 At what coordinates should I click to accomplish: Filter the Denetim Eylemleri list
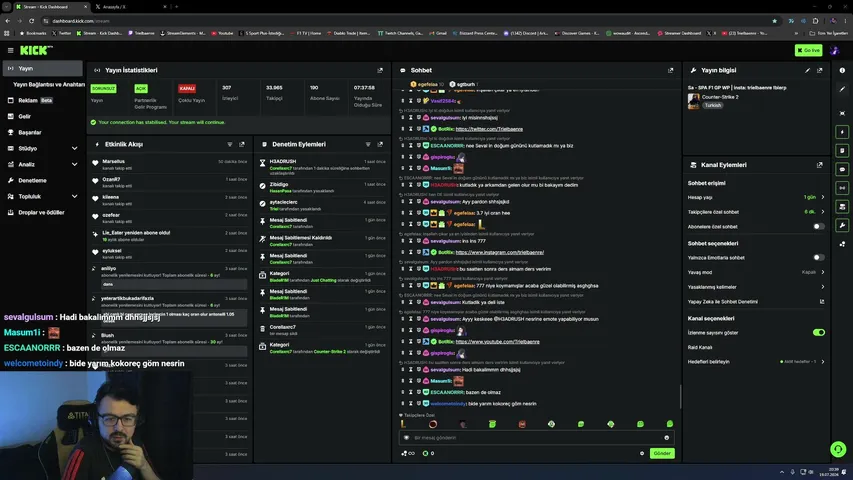click(368, 144)
